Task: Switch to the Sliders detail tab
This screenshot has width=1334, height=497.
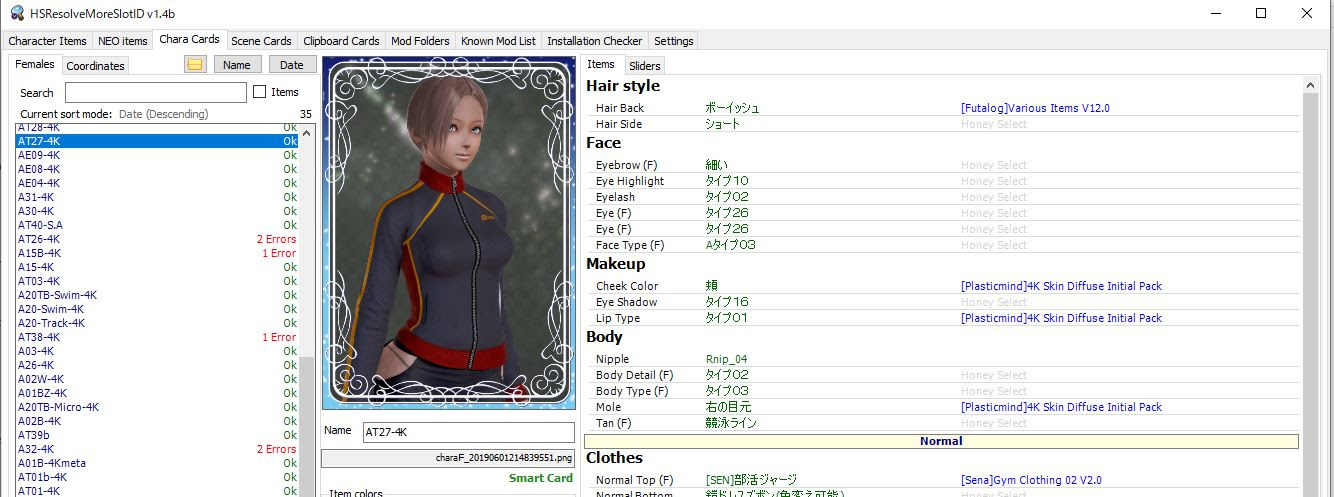Action: point(645,66)
